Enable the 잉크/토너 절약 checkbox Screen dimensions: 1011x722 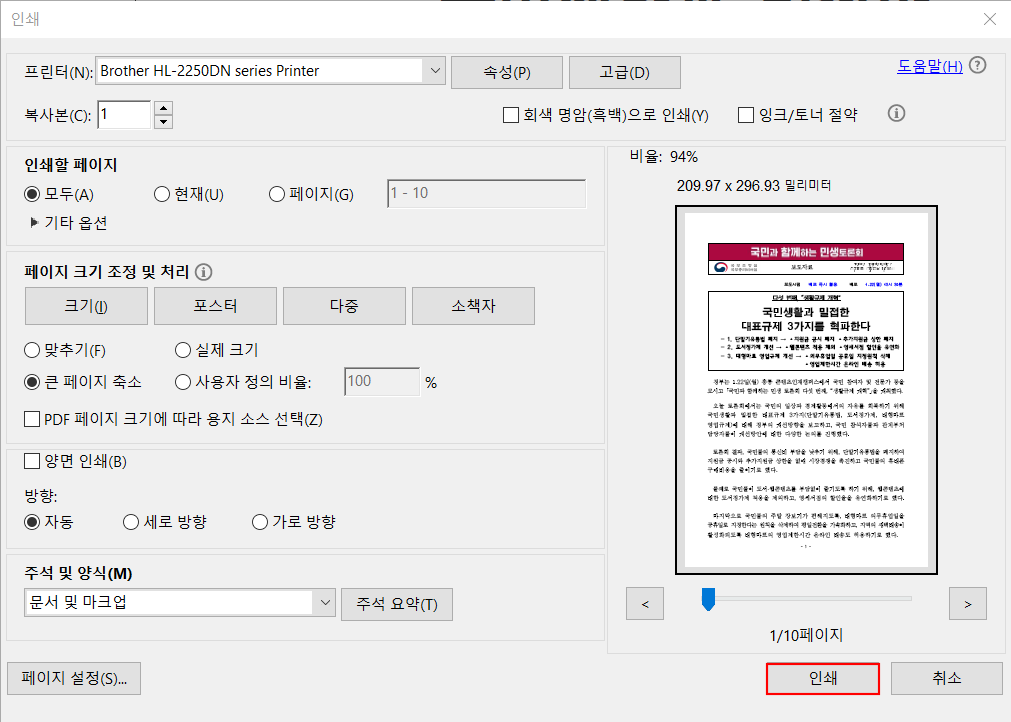click(745, 114)
